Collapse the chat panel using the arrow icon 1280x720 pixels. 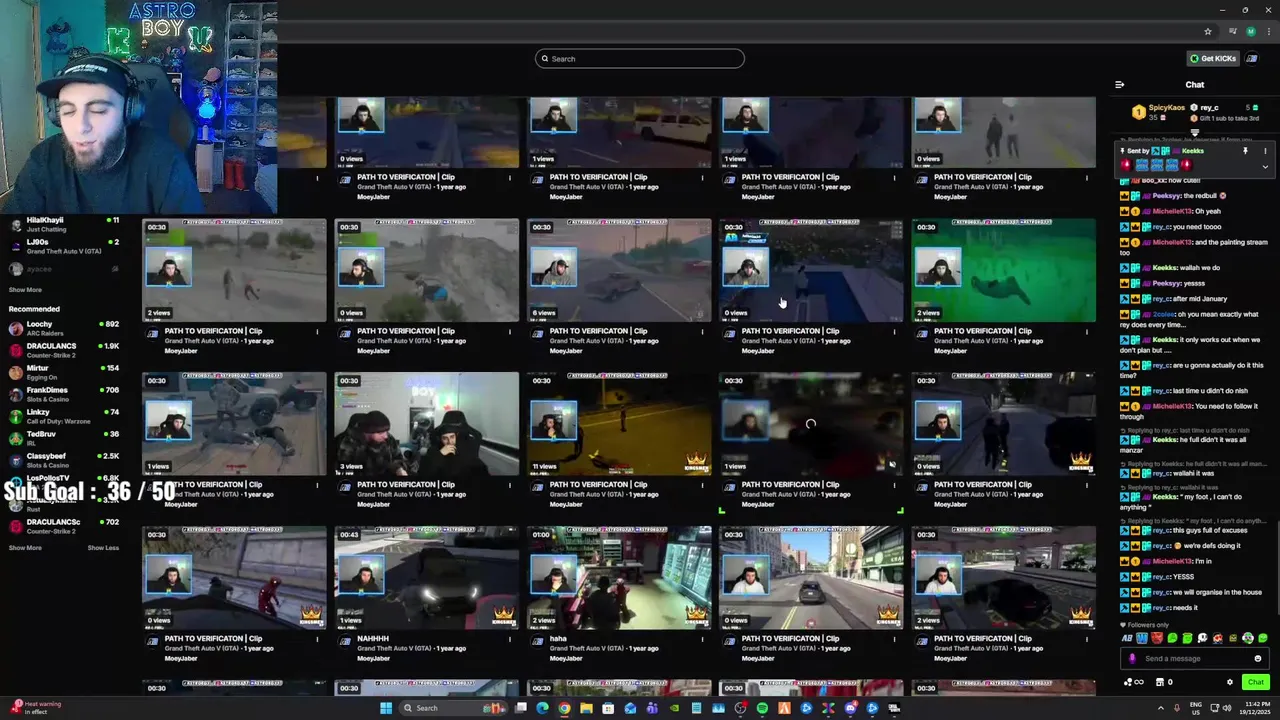1119,85
